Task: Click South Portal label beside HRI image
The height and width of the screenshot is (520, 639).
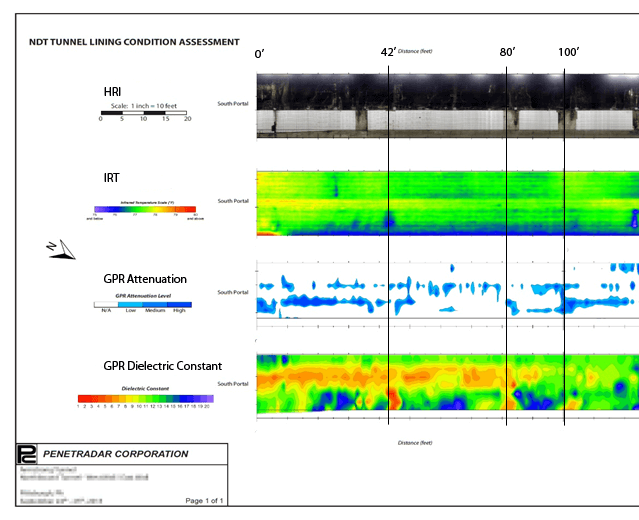Action: pyautogui.click(x=233, y=103)
